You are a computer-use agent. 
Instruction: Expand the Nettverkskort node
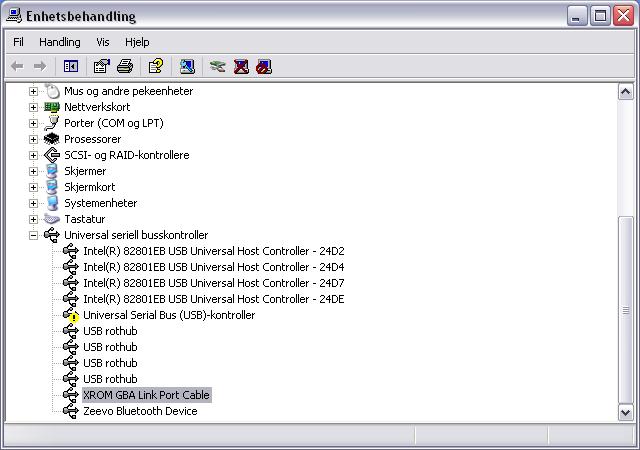click(33, 107)
